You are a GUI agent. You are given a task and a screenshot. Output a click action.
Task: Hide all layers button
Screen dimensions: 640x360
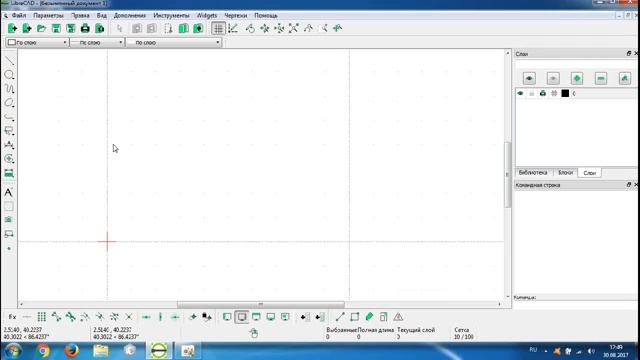[553, 78]
